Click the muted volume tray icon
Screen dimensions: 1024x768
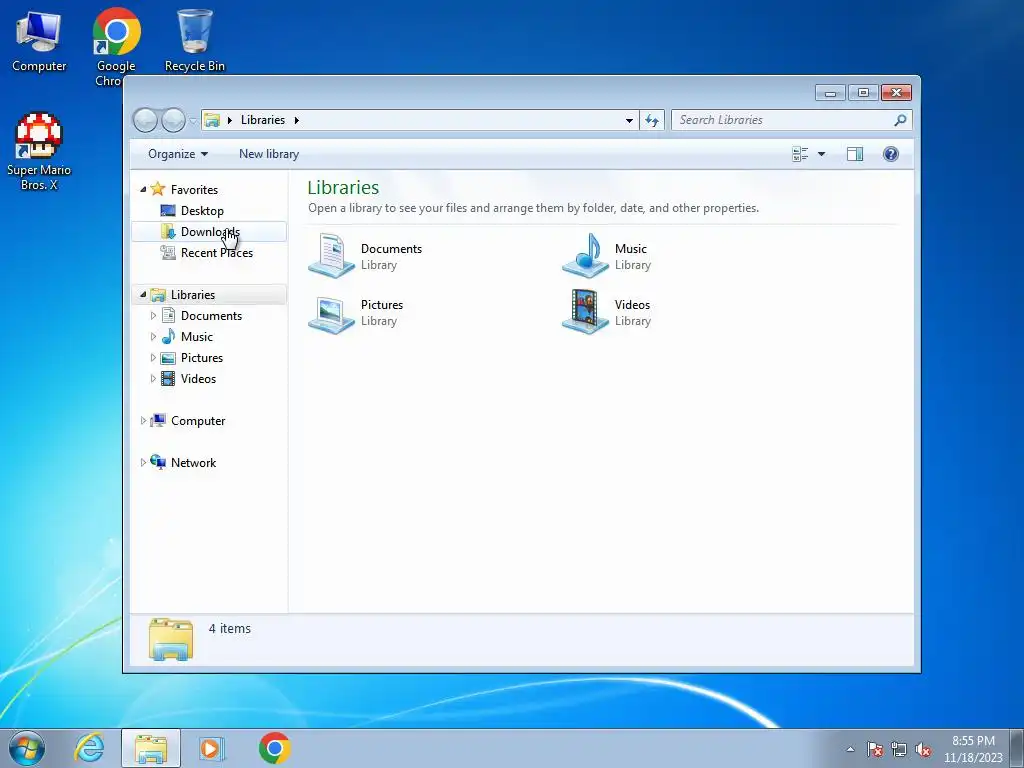(x=923, y=749)
